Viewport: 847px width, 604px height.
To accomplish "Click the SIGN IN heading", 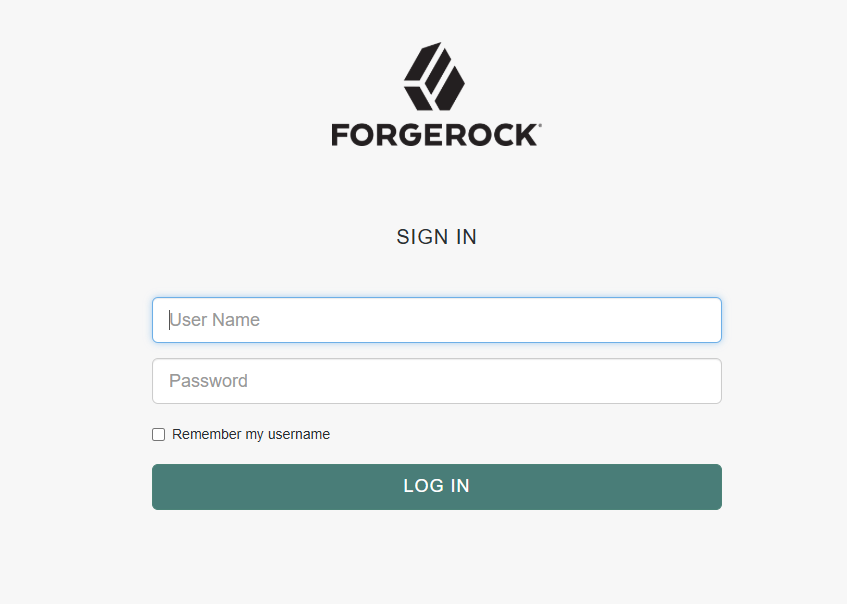I will [436, 237].
